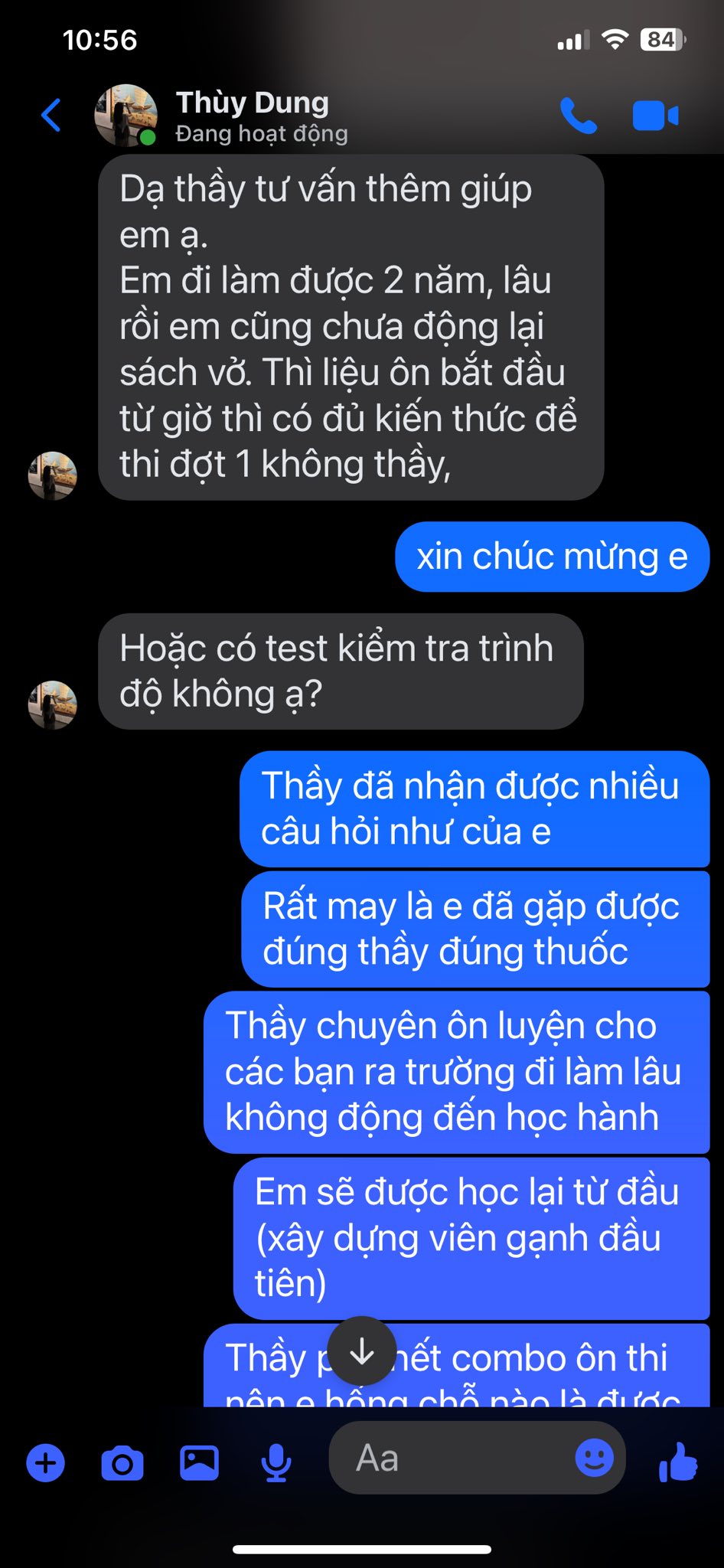Tap avatar beside "thi đợt 1" message
Image resolution: width=724 pixels, height=1568 pixels.
pyautogui.click(x=53, y=475)
